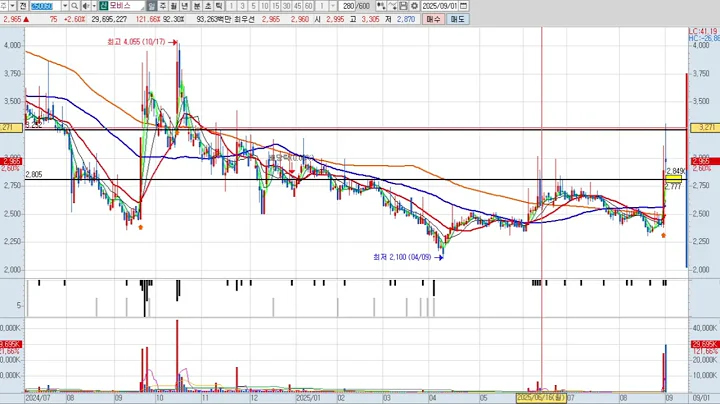Switch to tick 틱 chart period
The width and height of the screenshot is (720, 404).
coord(219,6)
